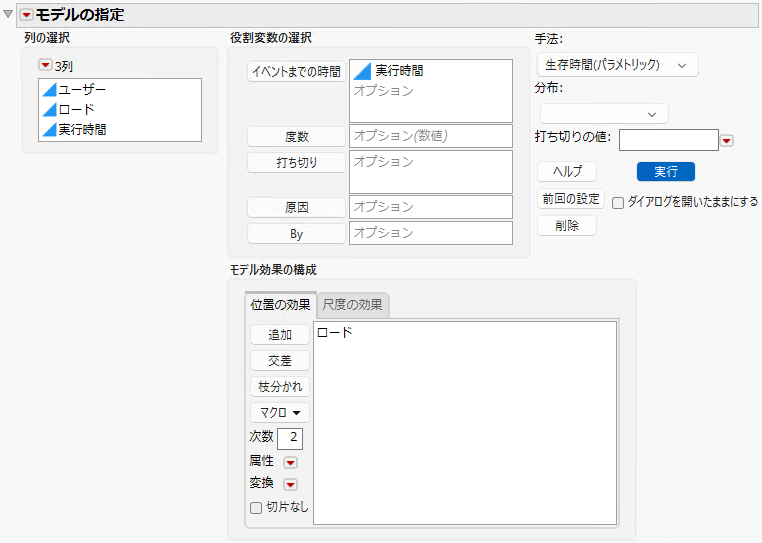This screenshot has height=543, width=762.
Task: Click the By role button
Action: [296, 234]
